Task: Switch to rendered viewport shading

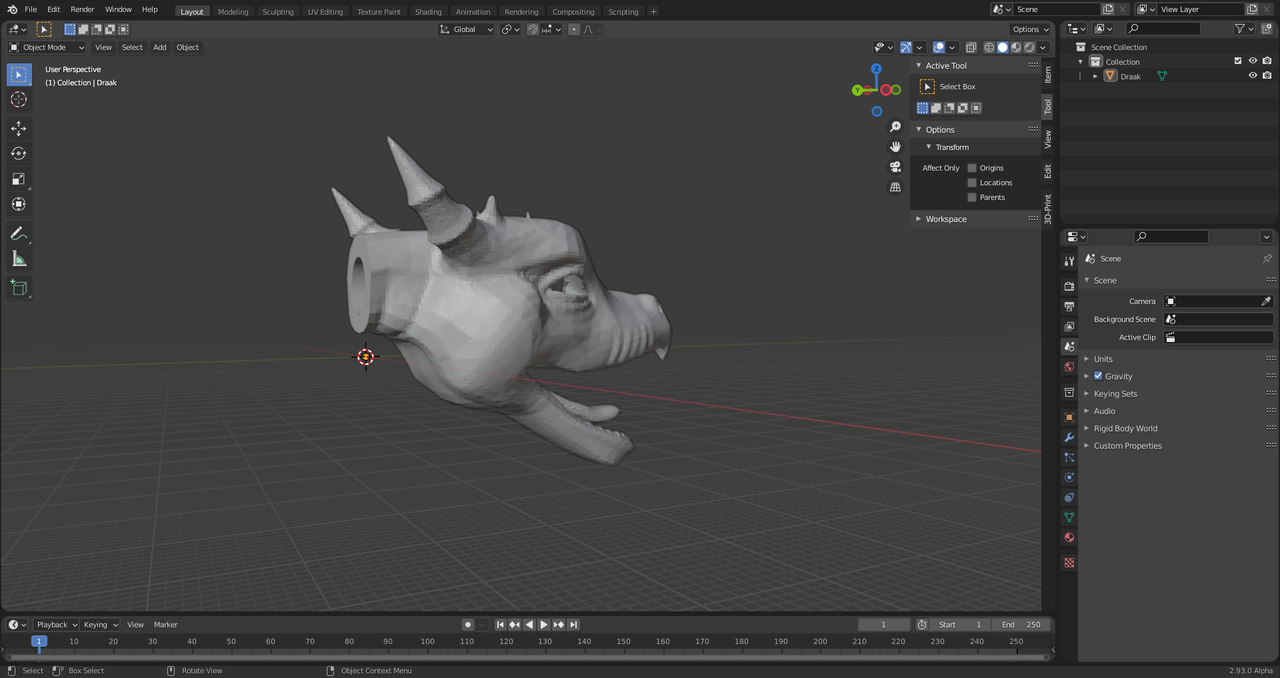Action: (1030, 47)
